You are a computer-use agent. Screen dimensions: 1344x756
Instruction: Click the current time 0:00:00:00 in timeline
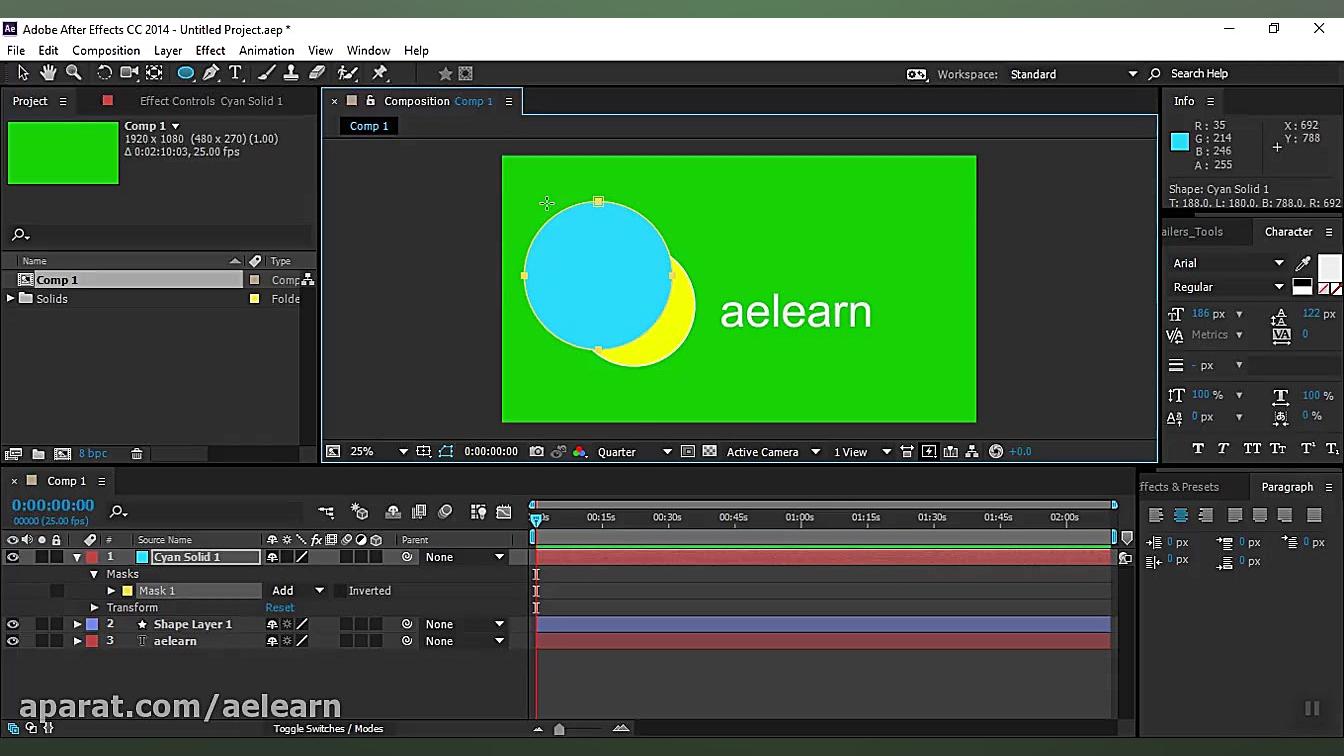(x=53, y=506)
